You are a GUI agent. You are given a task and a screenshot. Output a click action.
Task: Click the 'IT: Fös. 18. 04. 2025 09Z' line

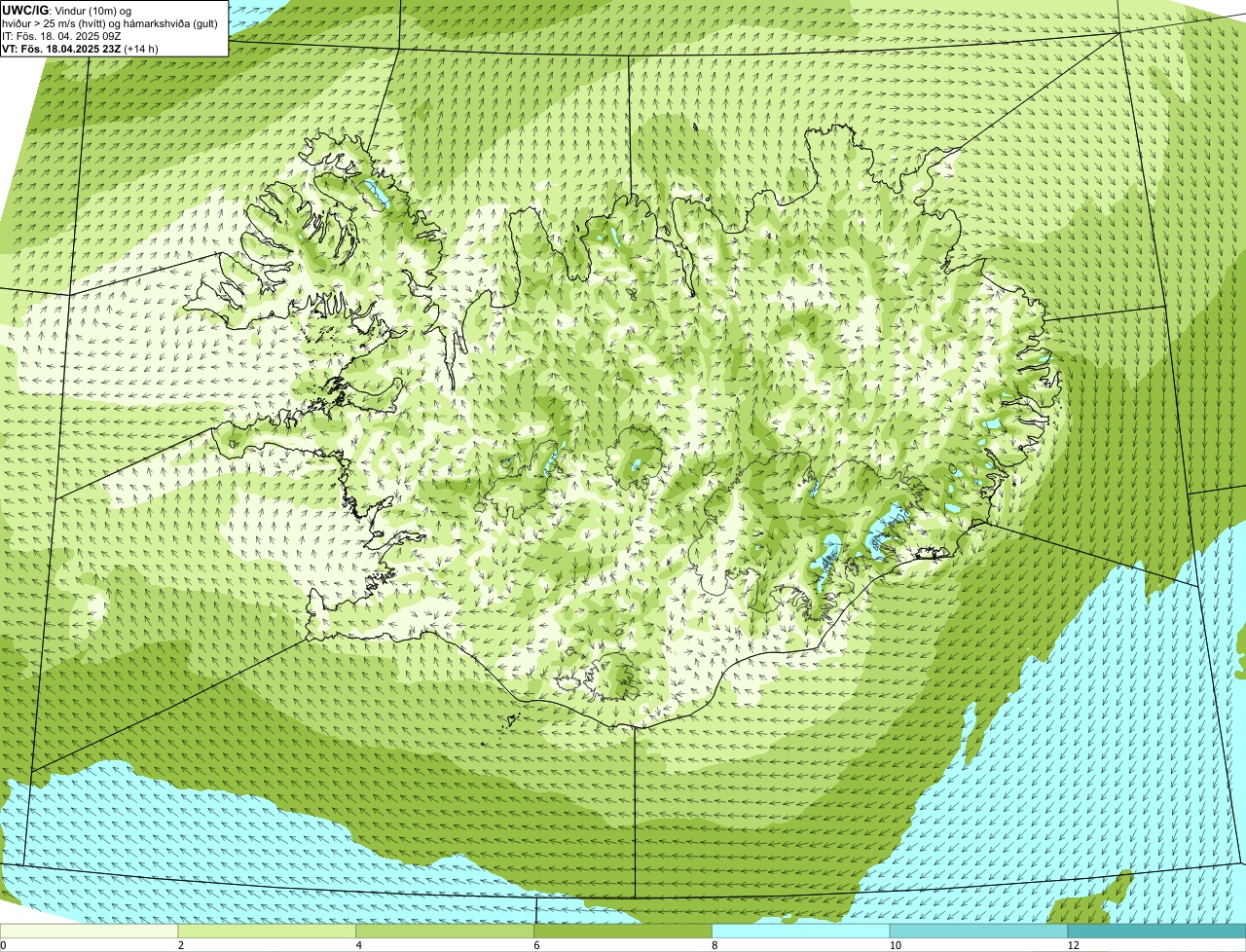click(62, 36)
